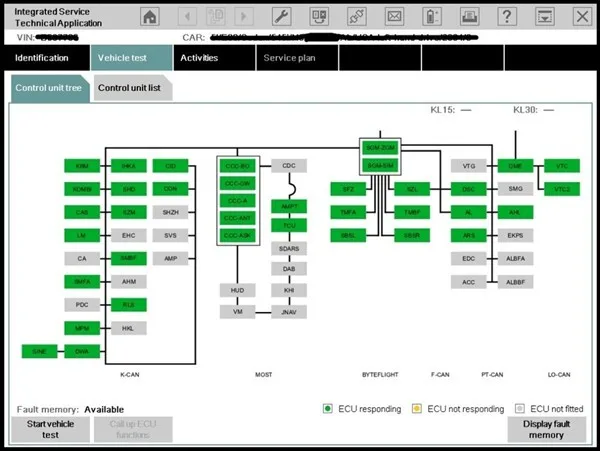Open the wrench settings icon
The height and width of the screenshot is (451, 600).
(x=281, y=17)
